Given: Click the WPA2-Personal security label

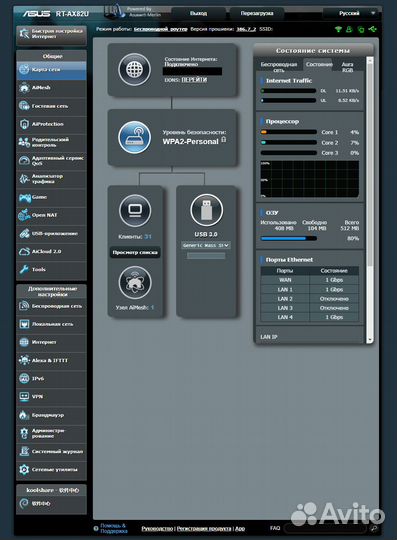Looking at the screenshot, I should coord(190,142).
